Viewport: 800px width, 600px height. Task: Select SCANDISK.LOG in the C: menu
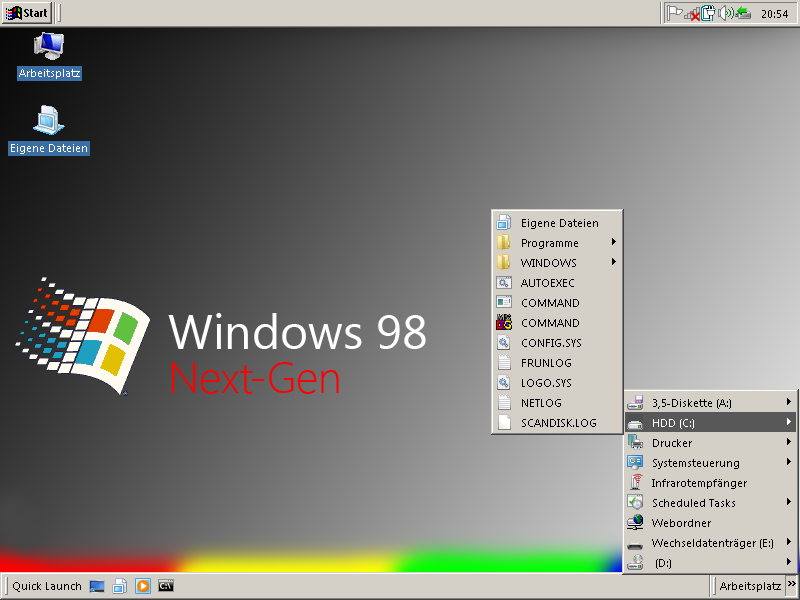point(557,423)
